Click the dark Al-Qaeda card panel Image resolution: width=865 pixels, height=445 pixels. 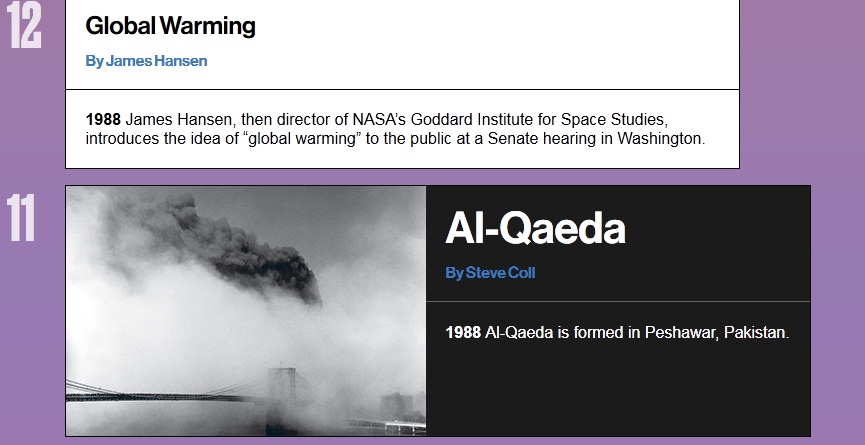coord(620,390)
